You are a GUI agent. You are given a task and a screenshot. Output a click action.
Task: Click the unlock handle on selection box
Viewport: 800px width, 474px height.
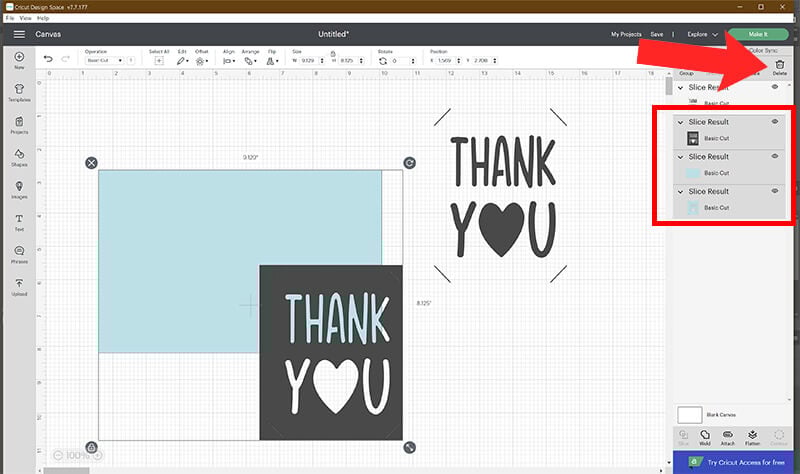click(x=91, y=447)
